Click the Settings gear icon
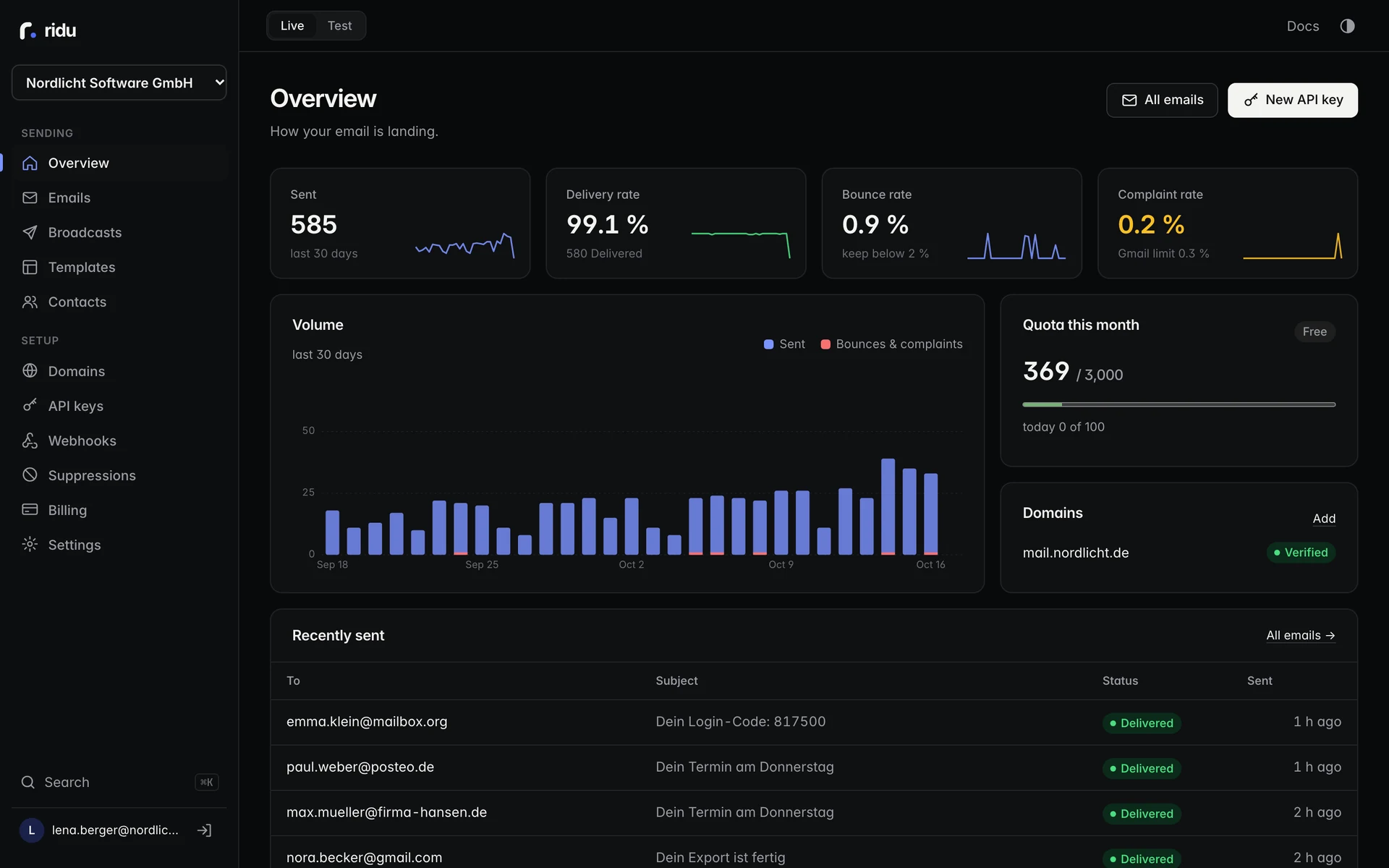The image size is (1389, 868). 30,545
